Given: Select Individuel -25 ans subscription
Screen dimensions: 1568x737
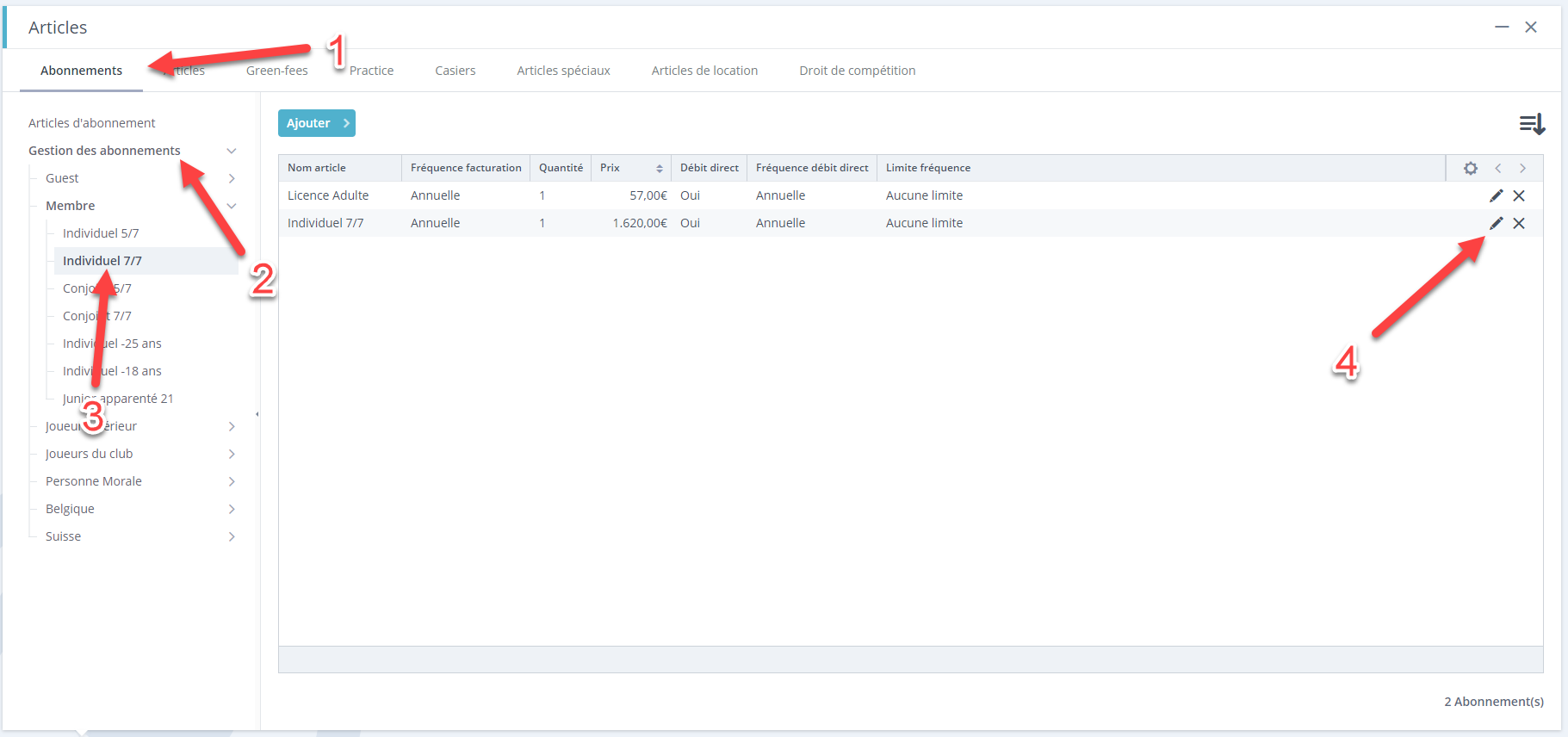Looking at the screenshot, I should tap(112, 344).
